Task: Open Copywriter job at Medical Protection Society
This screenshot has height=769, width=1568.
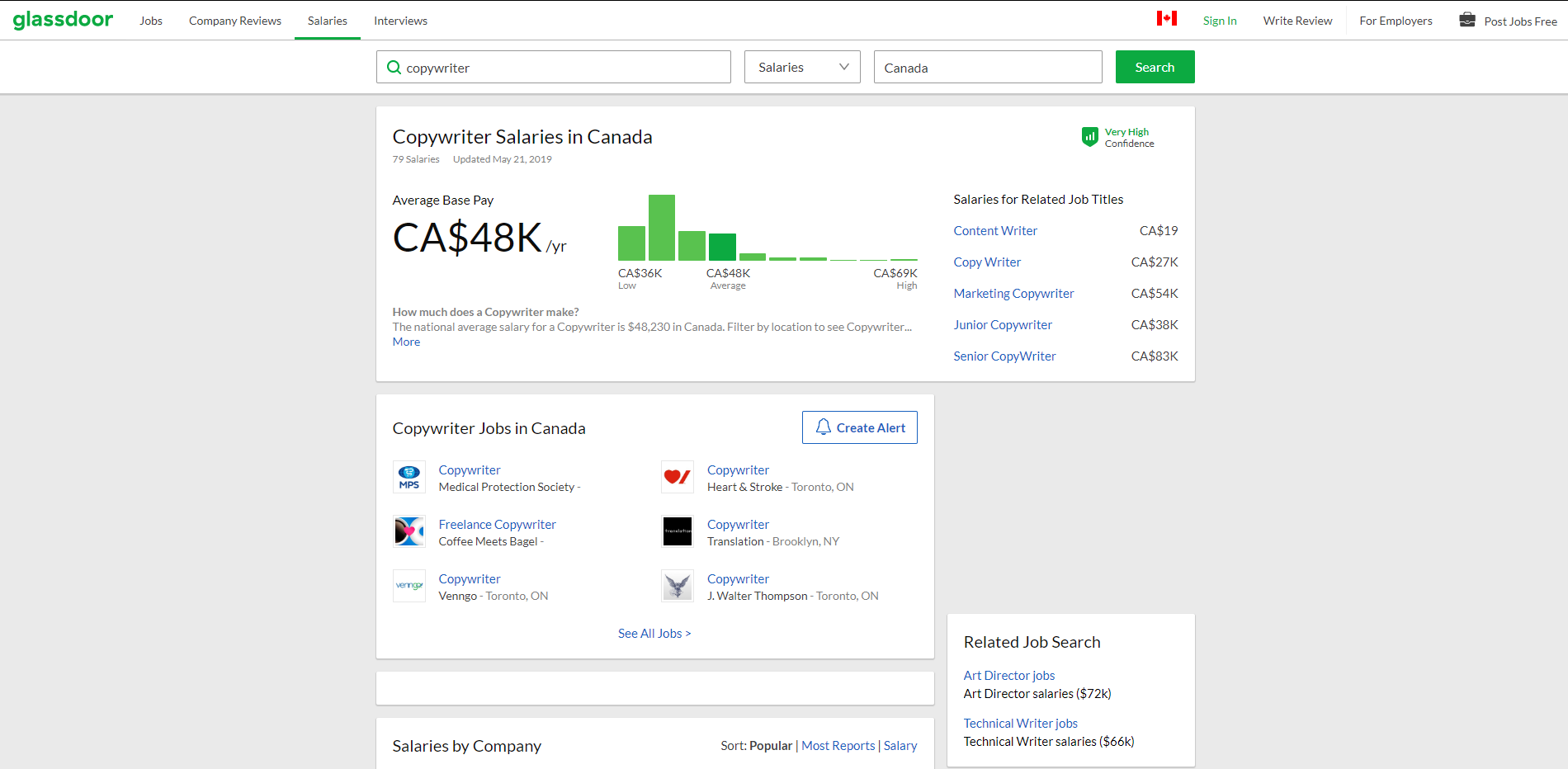Action: pos(470,470)
